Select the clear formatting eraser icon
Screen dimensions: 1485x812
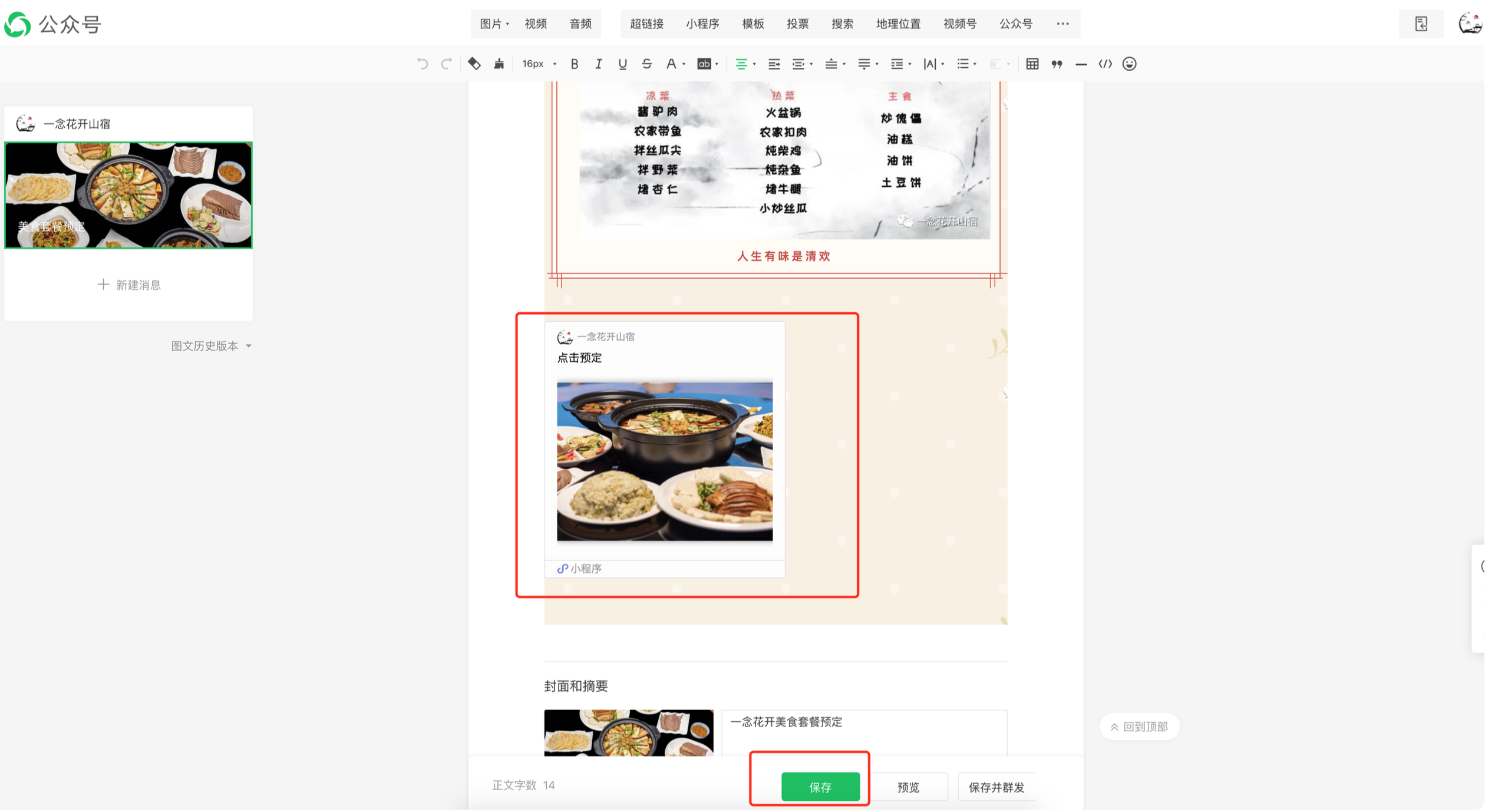click(x=474, y=64)
